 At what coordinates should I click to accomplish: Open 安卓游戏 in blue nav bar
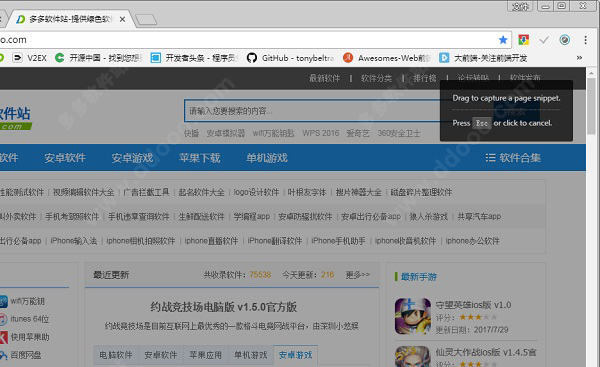[x=132, y=158]
